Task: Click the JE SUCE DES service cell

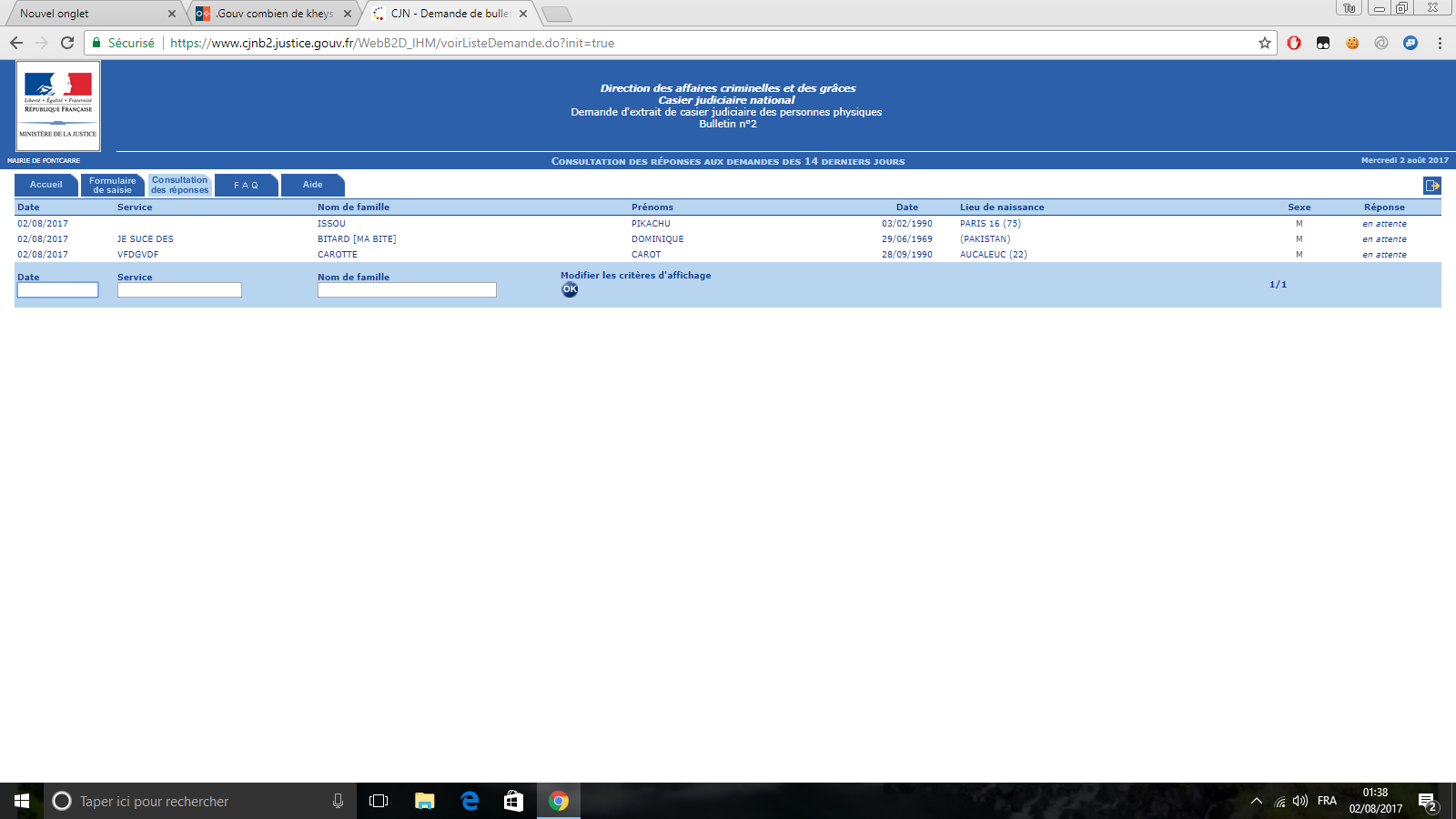Action: coord(146,239)
